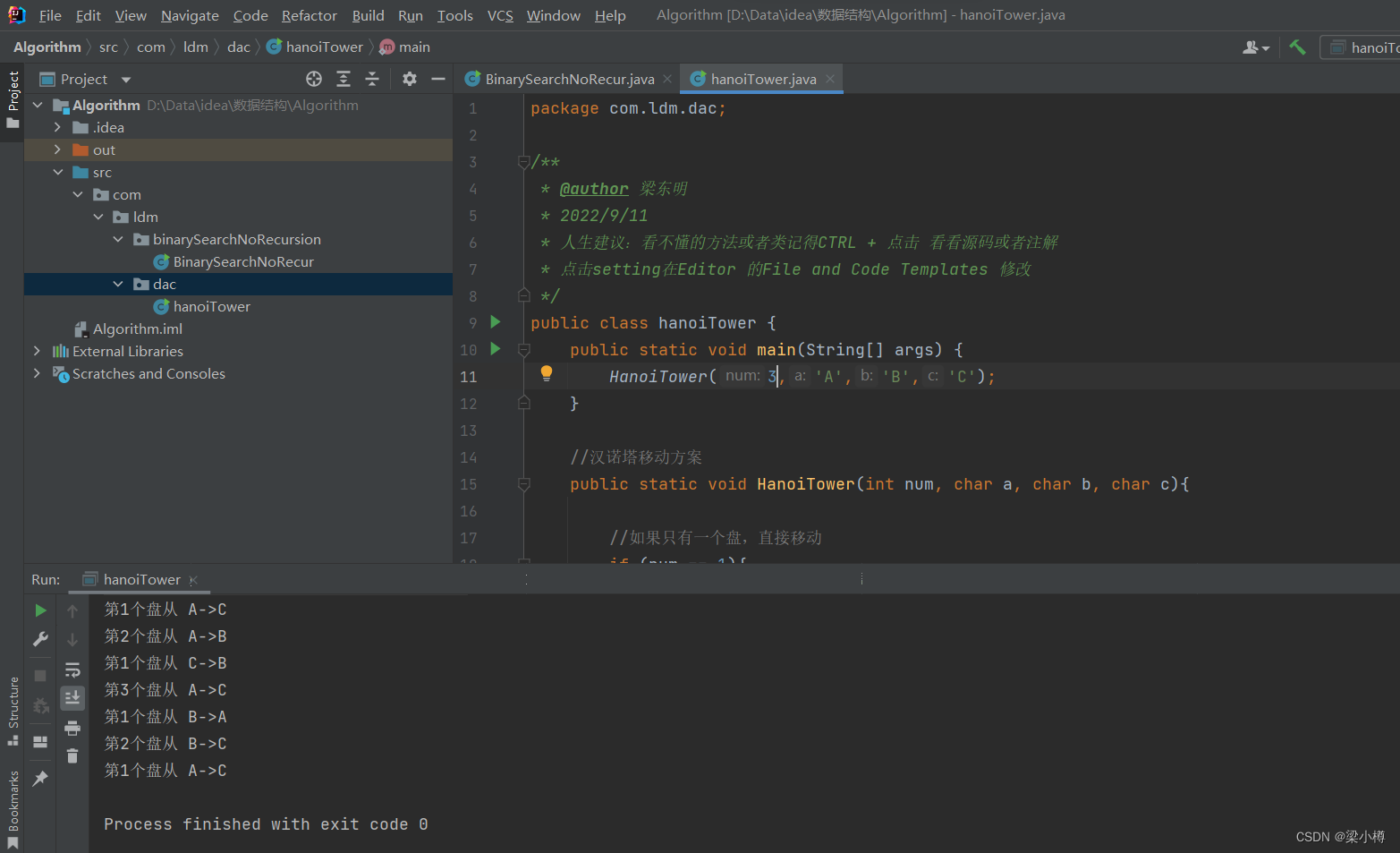Open the Project view dropdown arrow
Screen dimensions: 1400x853
[x=126, y=80]
